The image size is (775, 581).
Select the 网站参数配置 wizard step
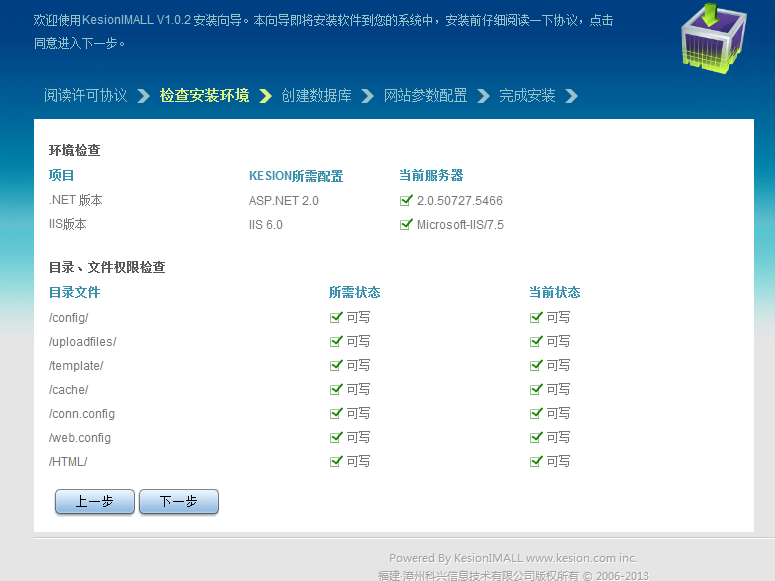(426, 95)
